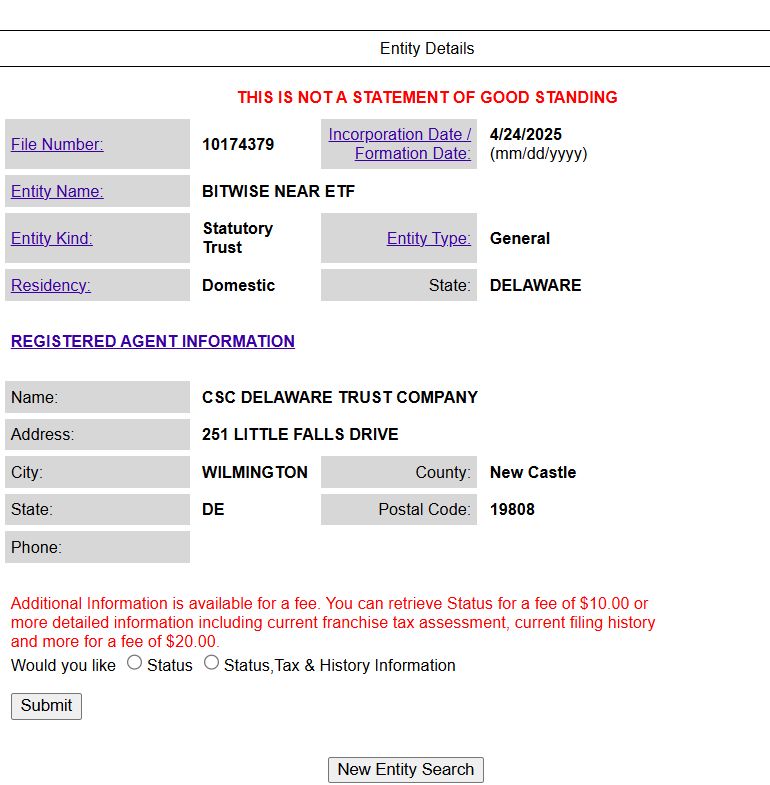Click the Residency link
Screen dimensions: 770x785
tap(51, 285)
